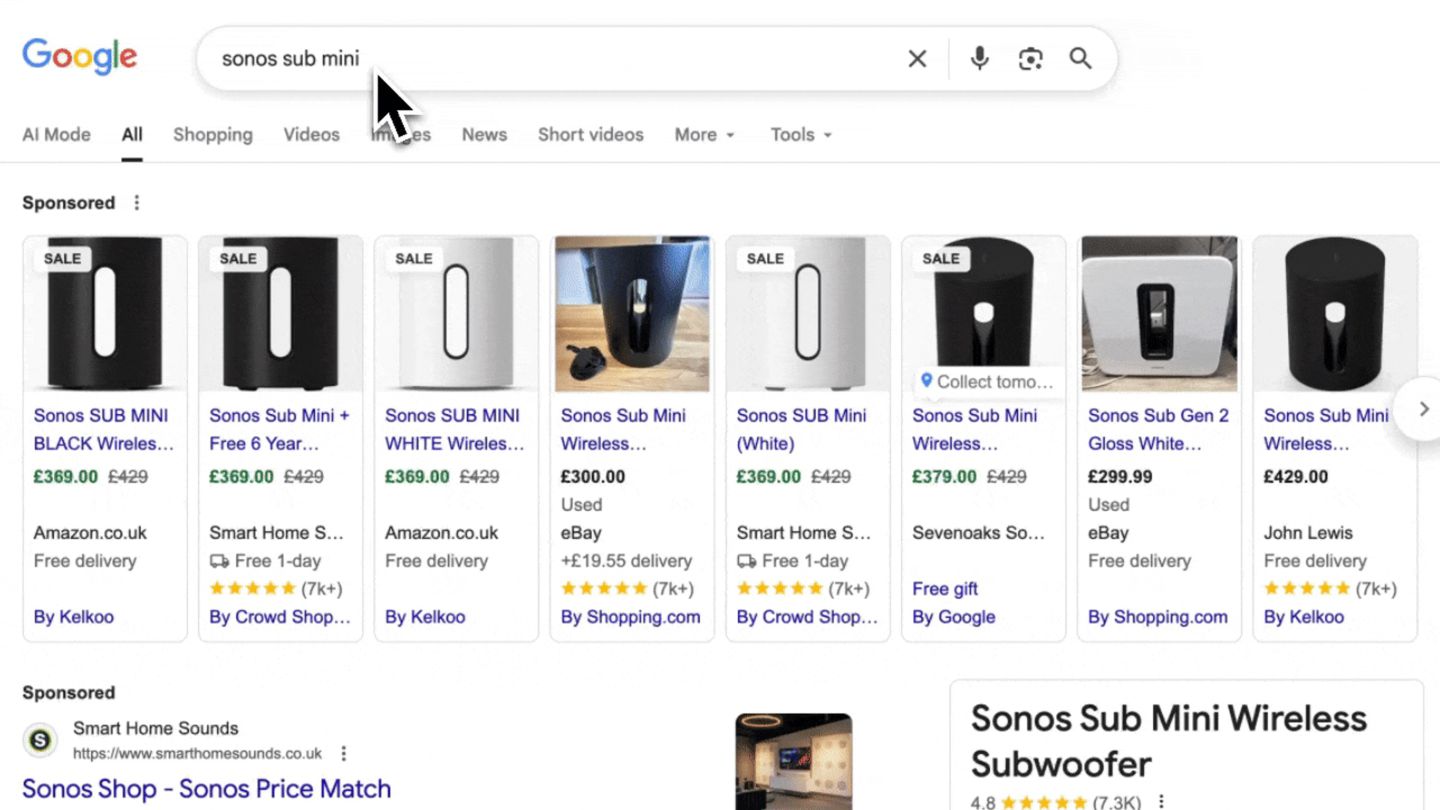Click the Google logo
This screenshot has height=810, width=1440.
click(80, 57)
